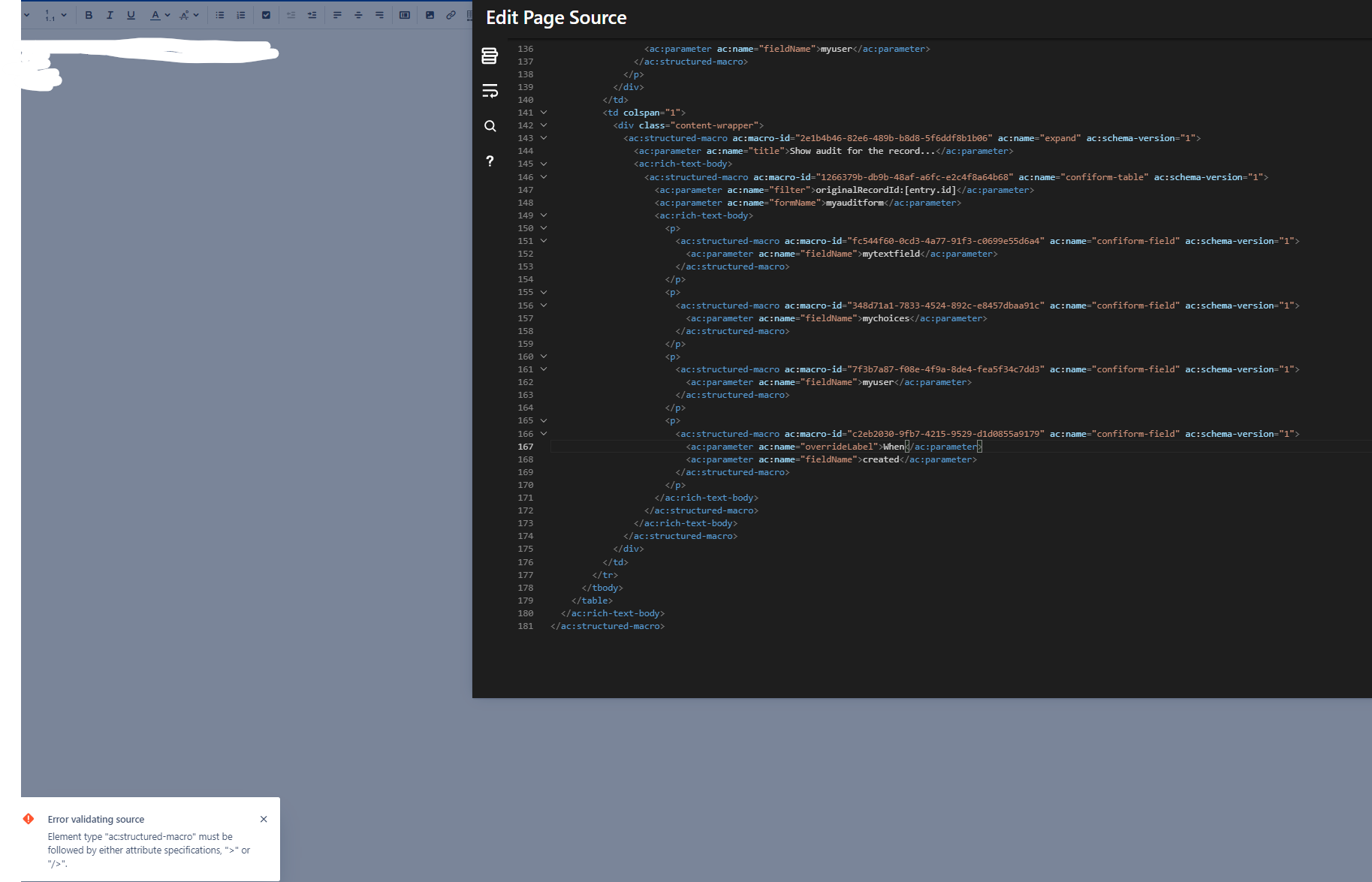Toggle italic formatting
The height and width of the screenshot is (882, 1372).
point(110,15)
